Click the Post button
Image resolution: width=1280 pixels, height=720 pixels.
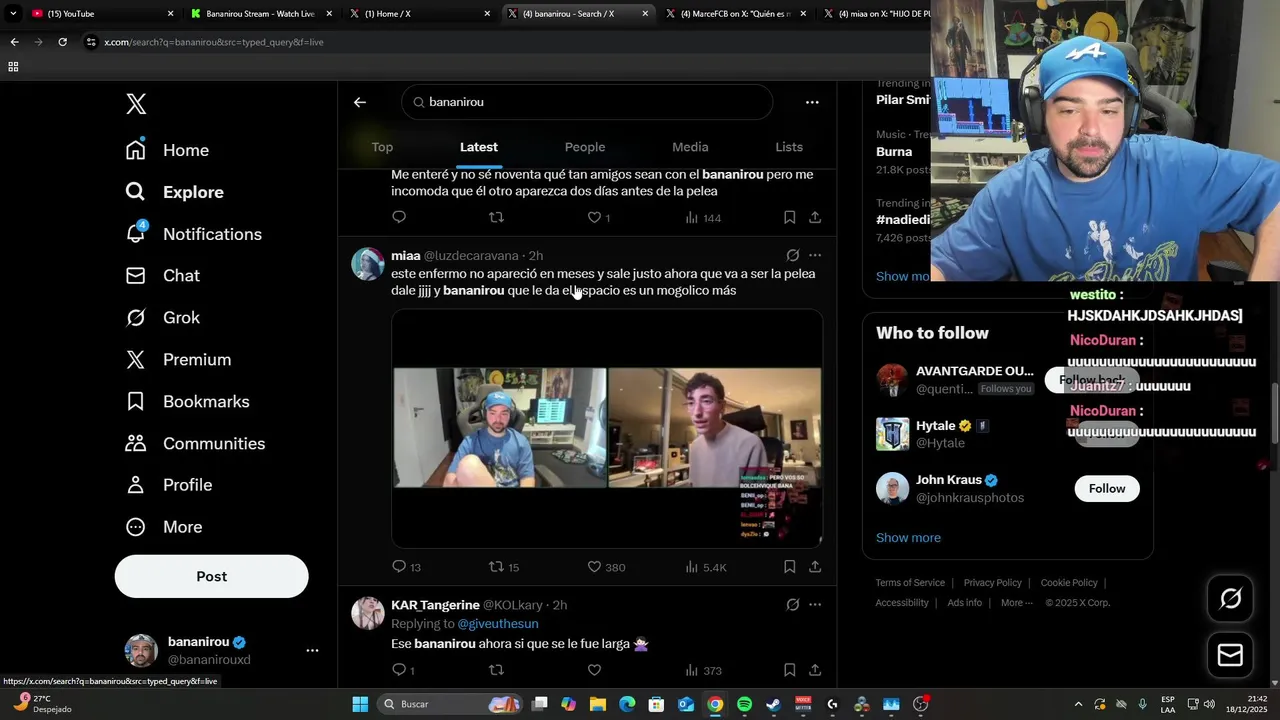[x=212, y=576]
